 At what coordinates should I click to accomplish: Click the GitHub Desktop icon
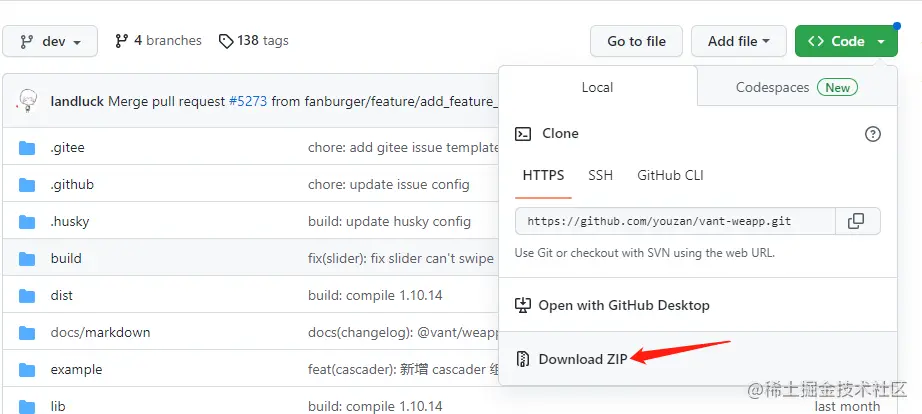pos(523,305)
